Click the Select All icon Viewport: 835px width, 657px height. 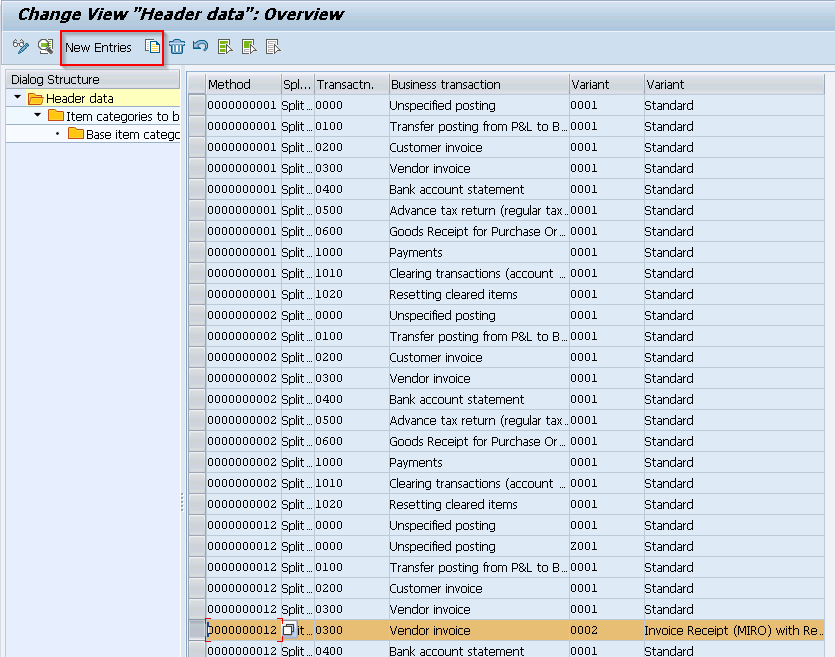click(x=225, y=47)
